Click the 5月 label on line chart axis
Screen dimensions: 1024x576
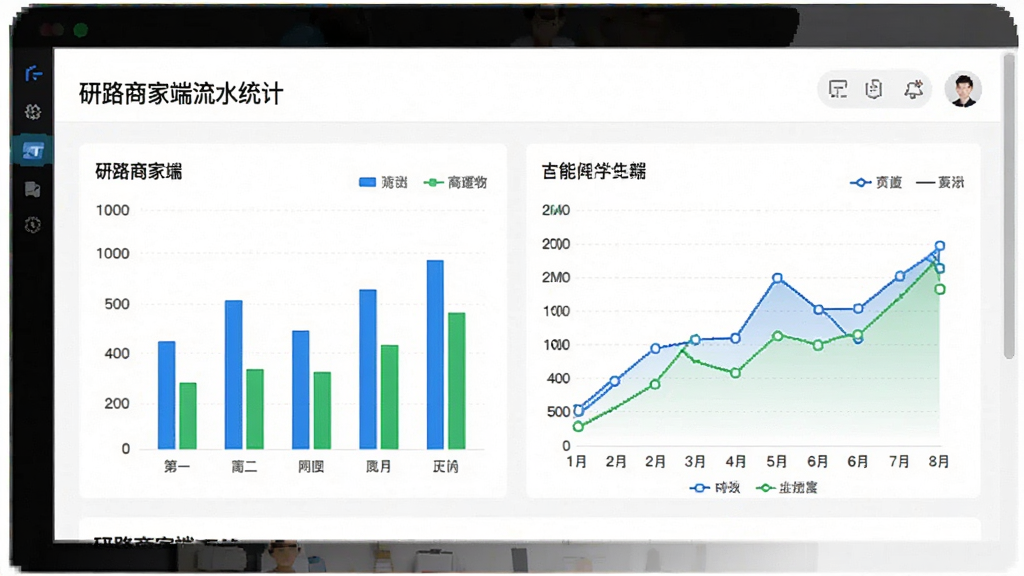[x=776, y=462]
